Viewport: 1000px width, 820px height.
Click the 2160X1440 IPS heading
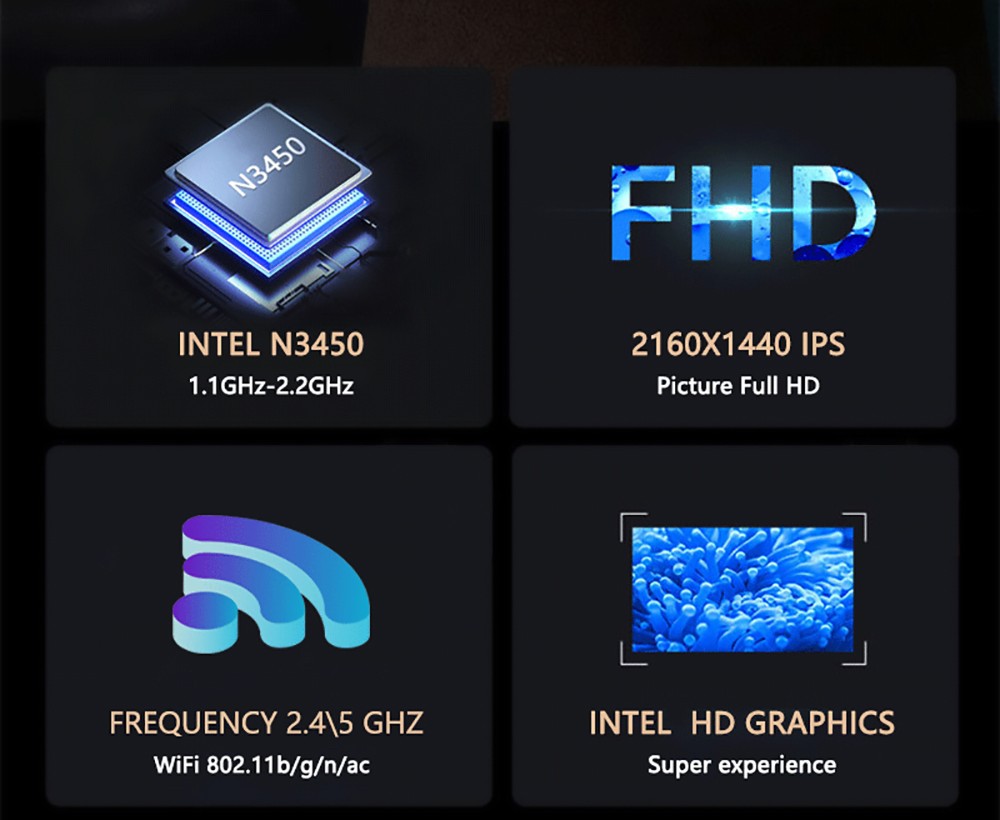(738, 344)
